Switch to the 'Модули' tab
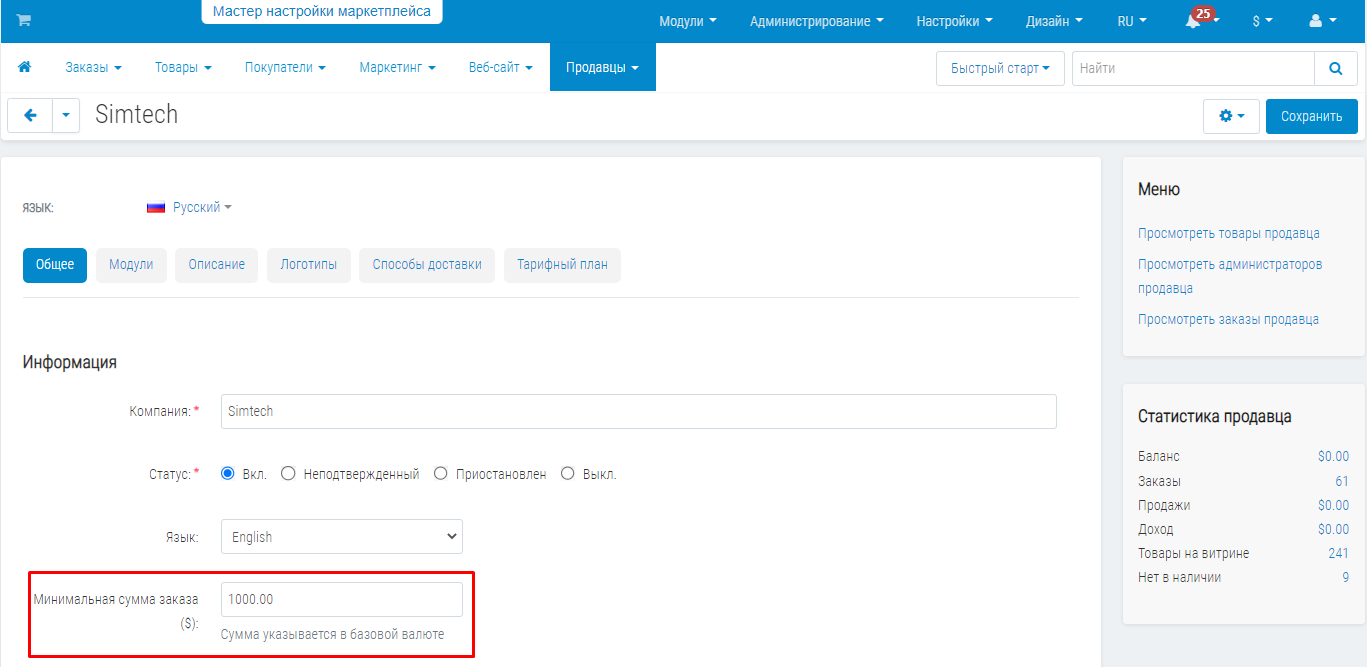Image resolution: width=1367 pixels, height=667 pixels. point(131,265)
